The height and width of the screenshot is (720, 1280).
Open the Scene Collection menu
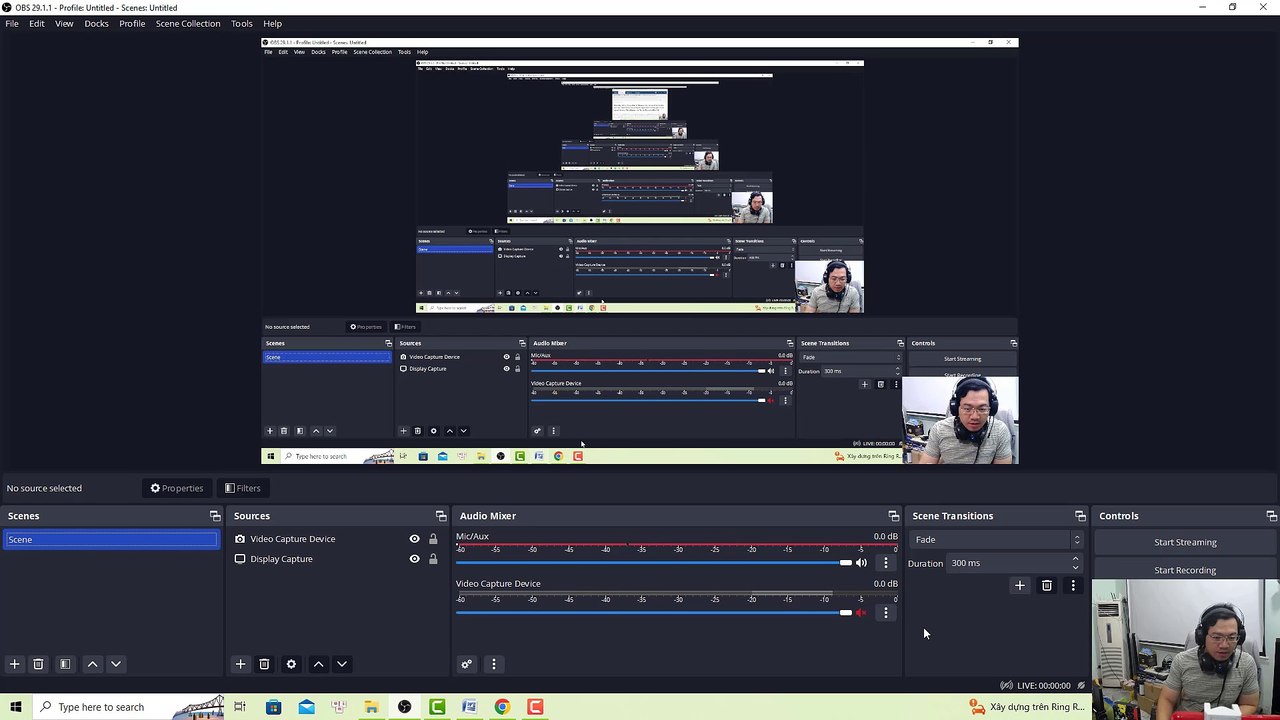[x=188, y=23]
